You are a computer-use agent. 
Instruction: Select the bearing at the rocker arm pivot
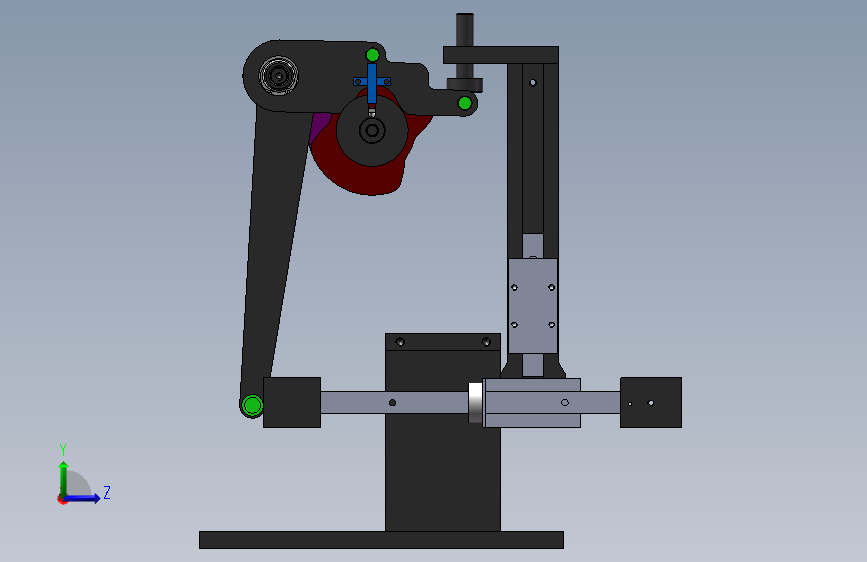(279, 75)
